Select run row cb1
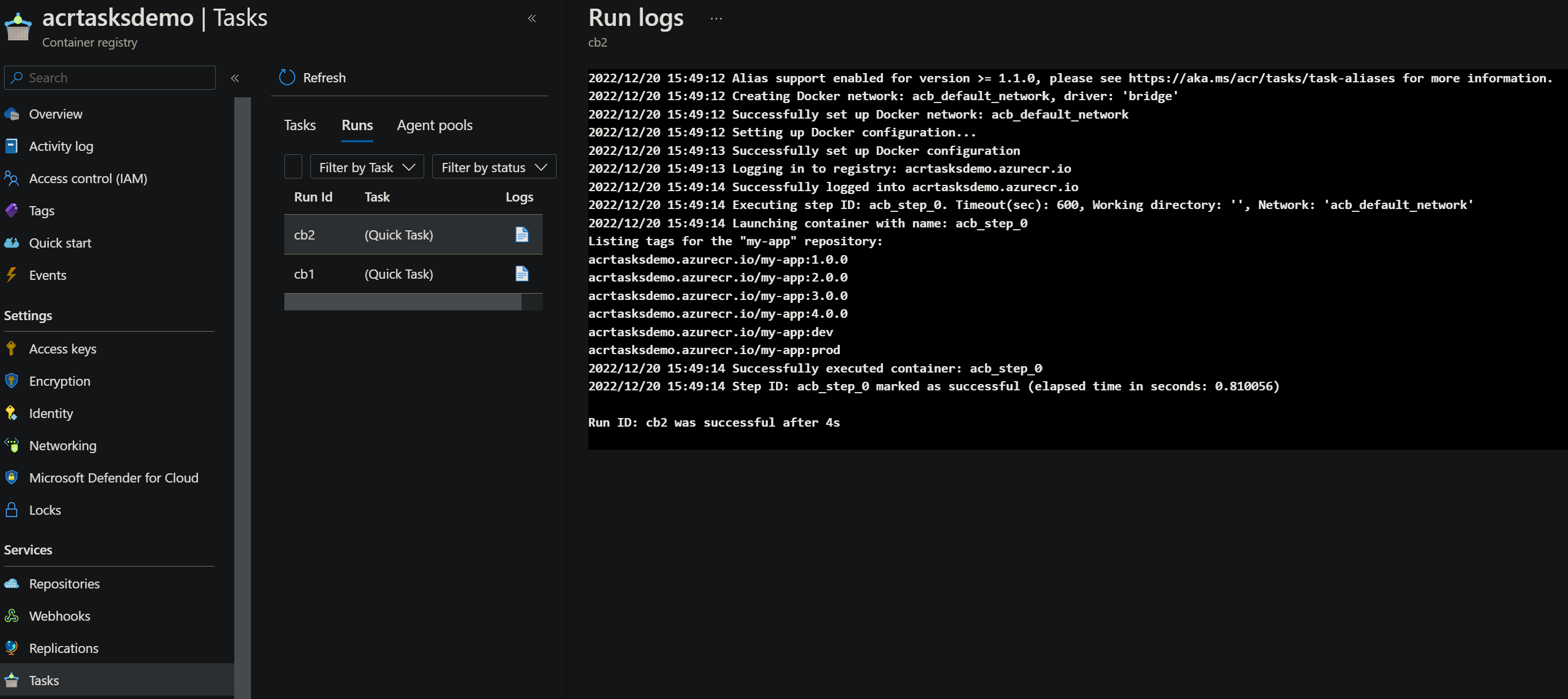This screenshot has height=699, width=1568. coord(413,273)
